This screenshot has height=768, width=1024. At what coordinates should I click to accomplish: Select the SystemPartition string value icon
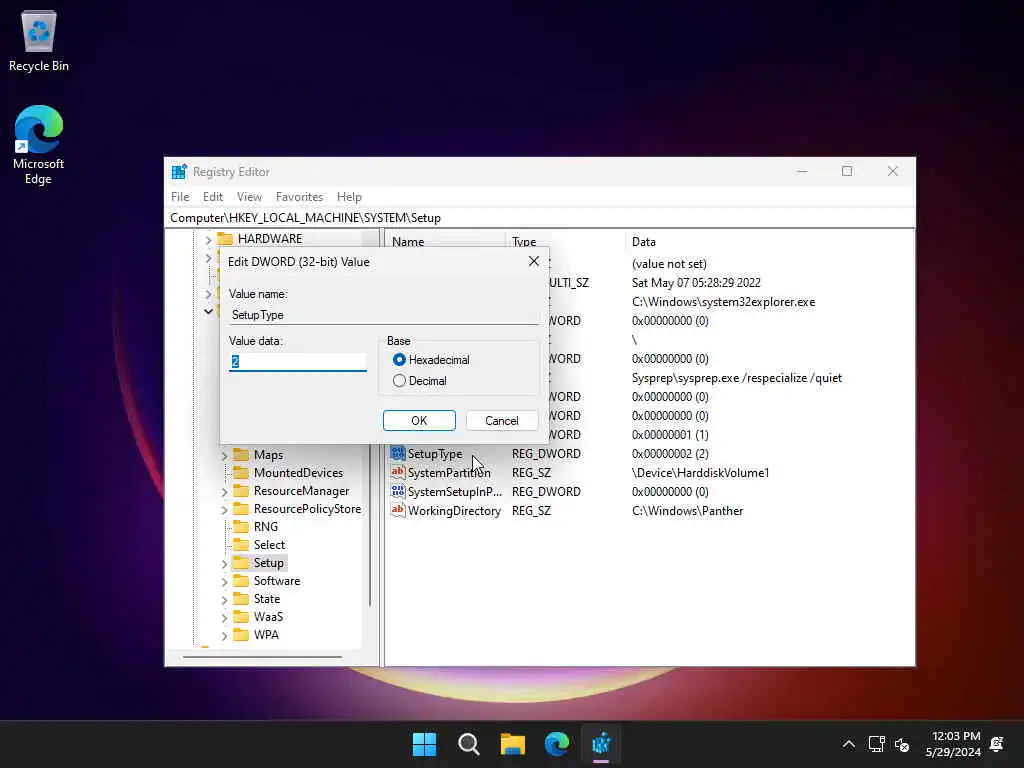398,472
